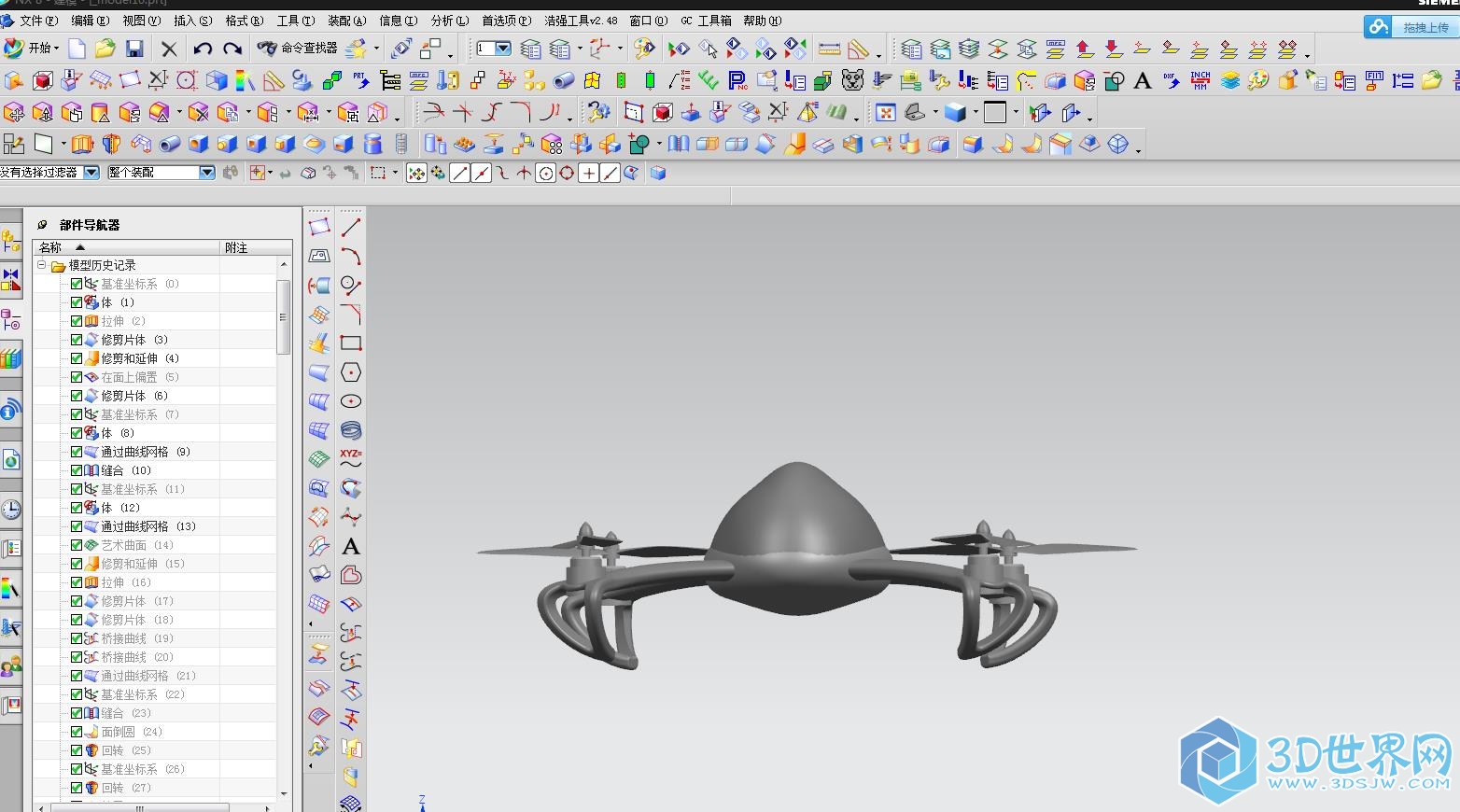
Task: Uncheck the 回转 (25) checkbox
Action: point(77,750)
